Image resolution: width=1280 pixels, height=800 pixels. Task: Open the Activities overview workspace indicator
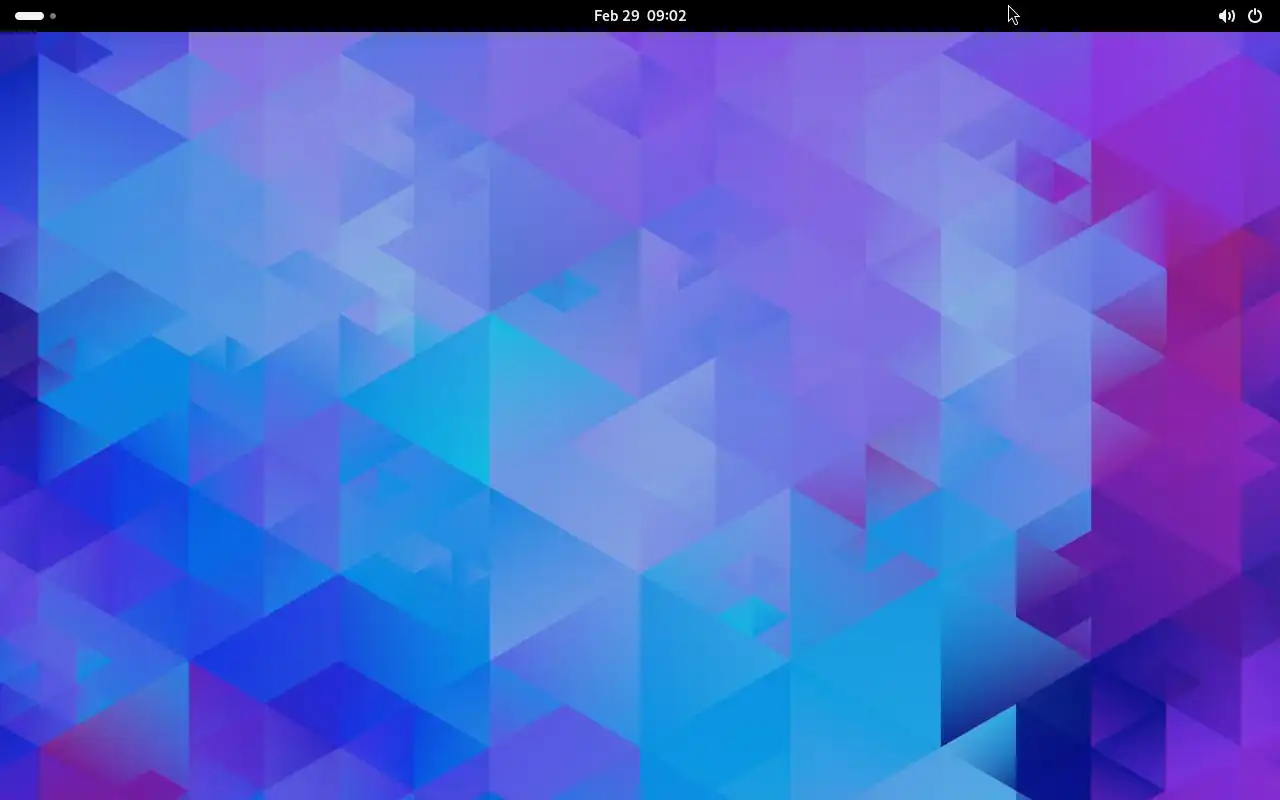click(x=35, y=16)
